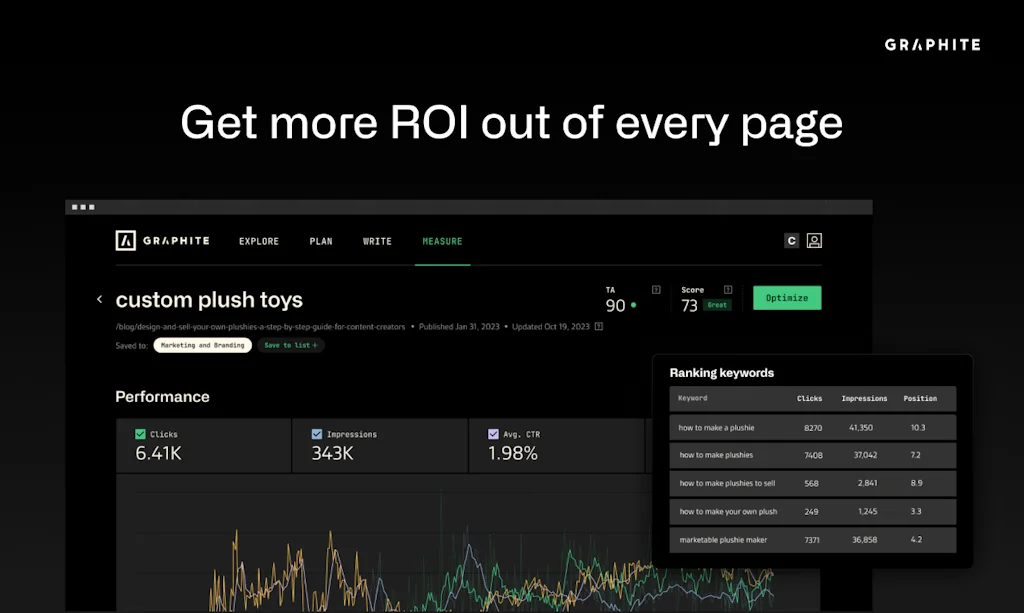
Task: Click the GRAPHITE wordmark in the top corner
Action: (x=931, y=44)
